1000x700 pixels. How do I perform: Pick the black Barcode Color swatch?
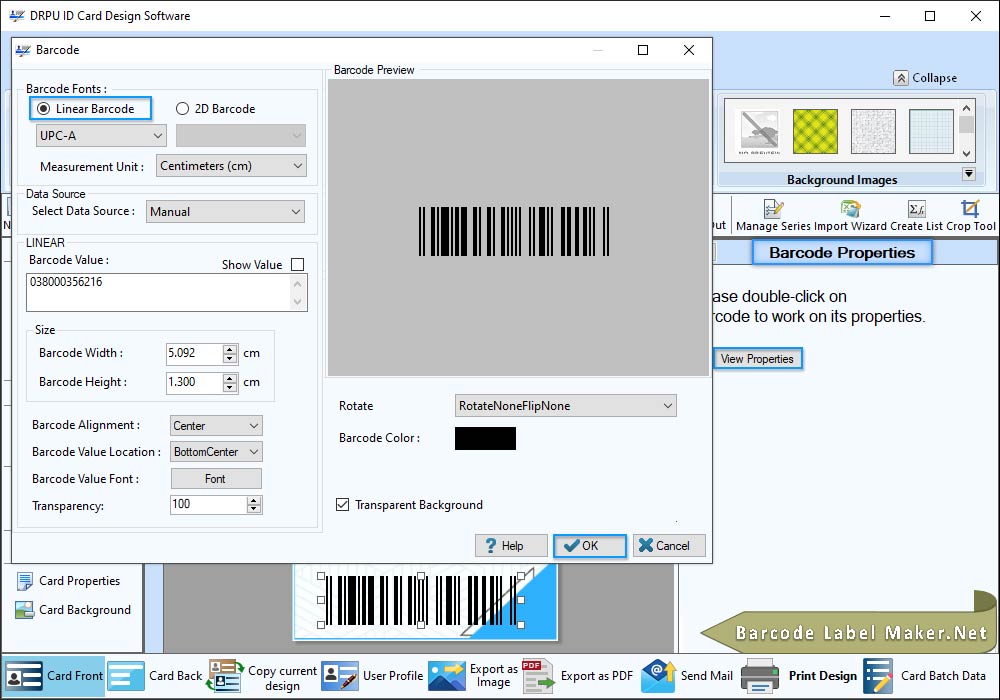(485, 439)
